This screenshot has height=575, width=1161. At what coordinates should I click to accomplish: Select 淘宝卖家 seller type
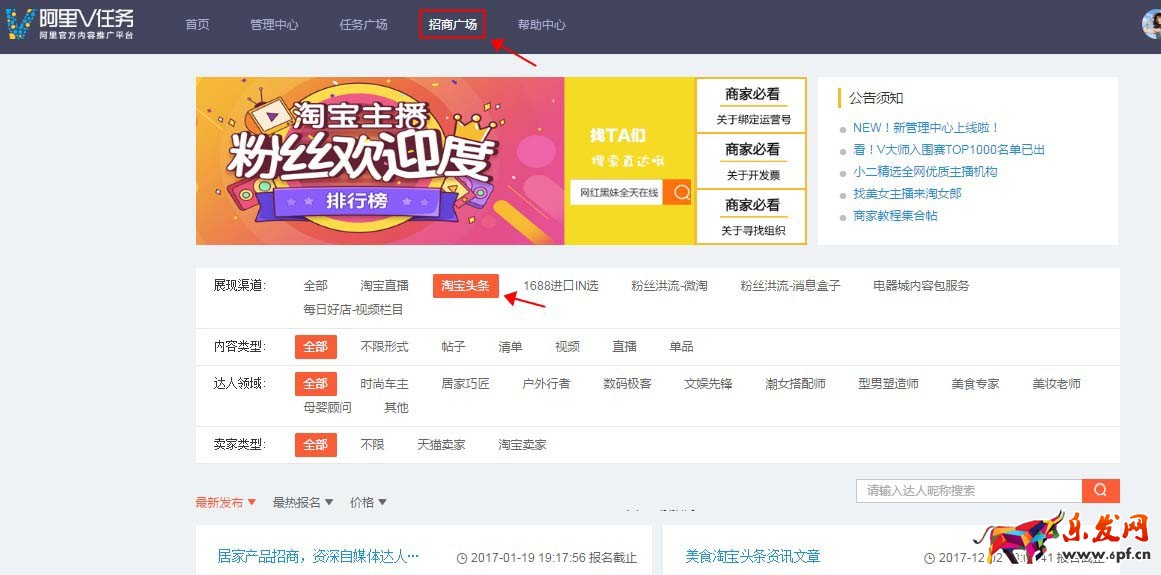pos(522,445)
